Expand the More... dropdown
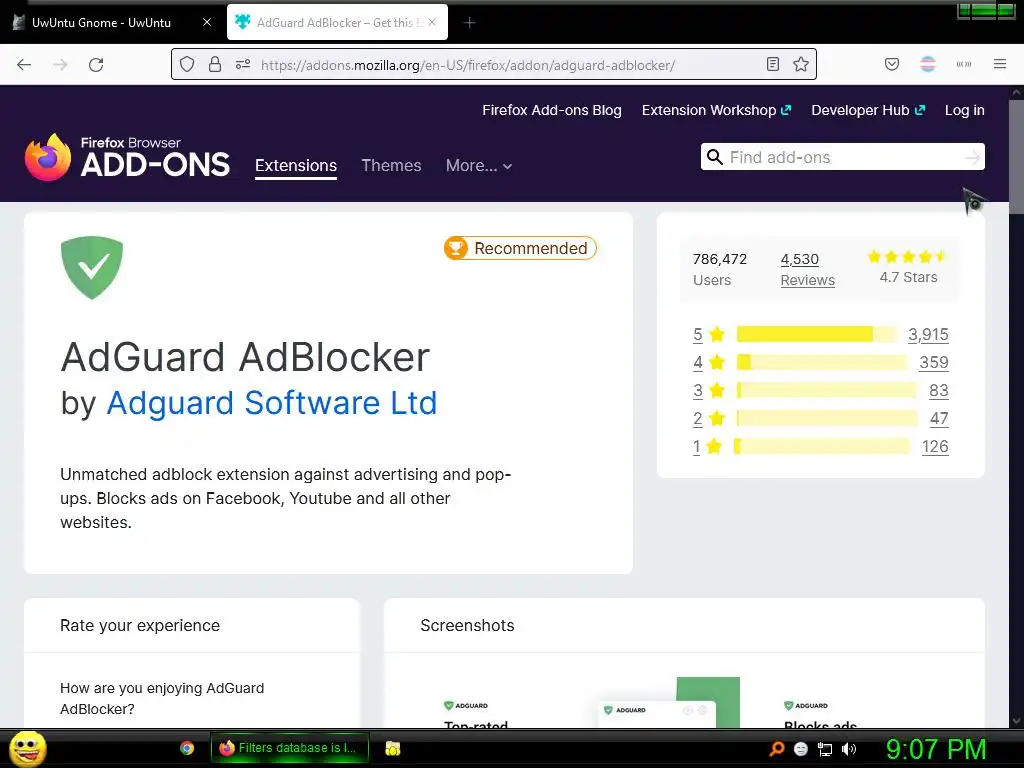 click(x=479, y=166)
